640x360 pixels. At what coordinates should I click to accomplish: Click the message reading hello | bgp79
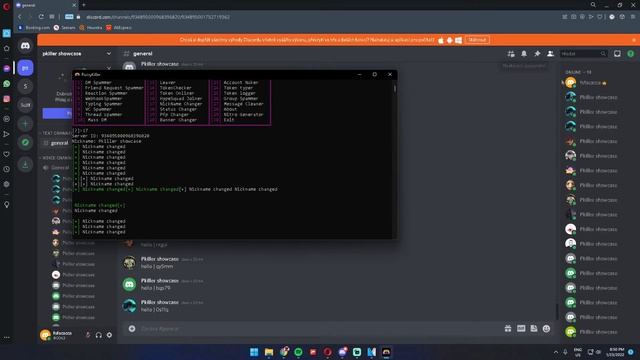click(156, 288)
